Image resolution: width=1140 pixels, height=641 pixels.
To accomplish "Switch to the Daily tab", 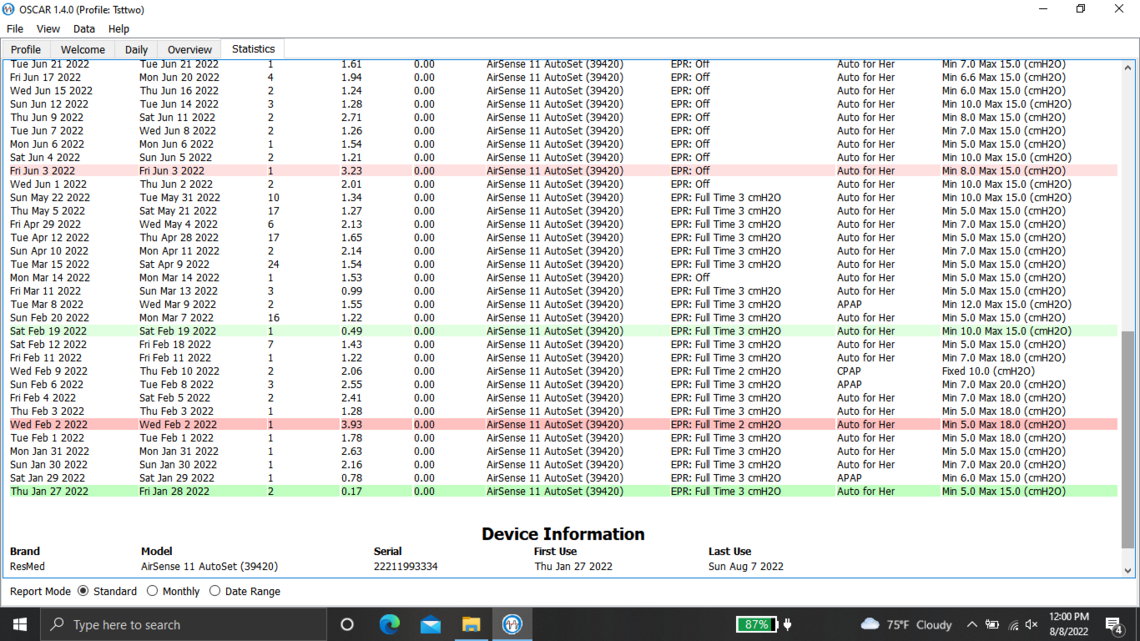I will [136, 49].
